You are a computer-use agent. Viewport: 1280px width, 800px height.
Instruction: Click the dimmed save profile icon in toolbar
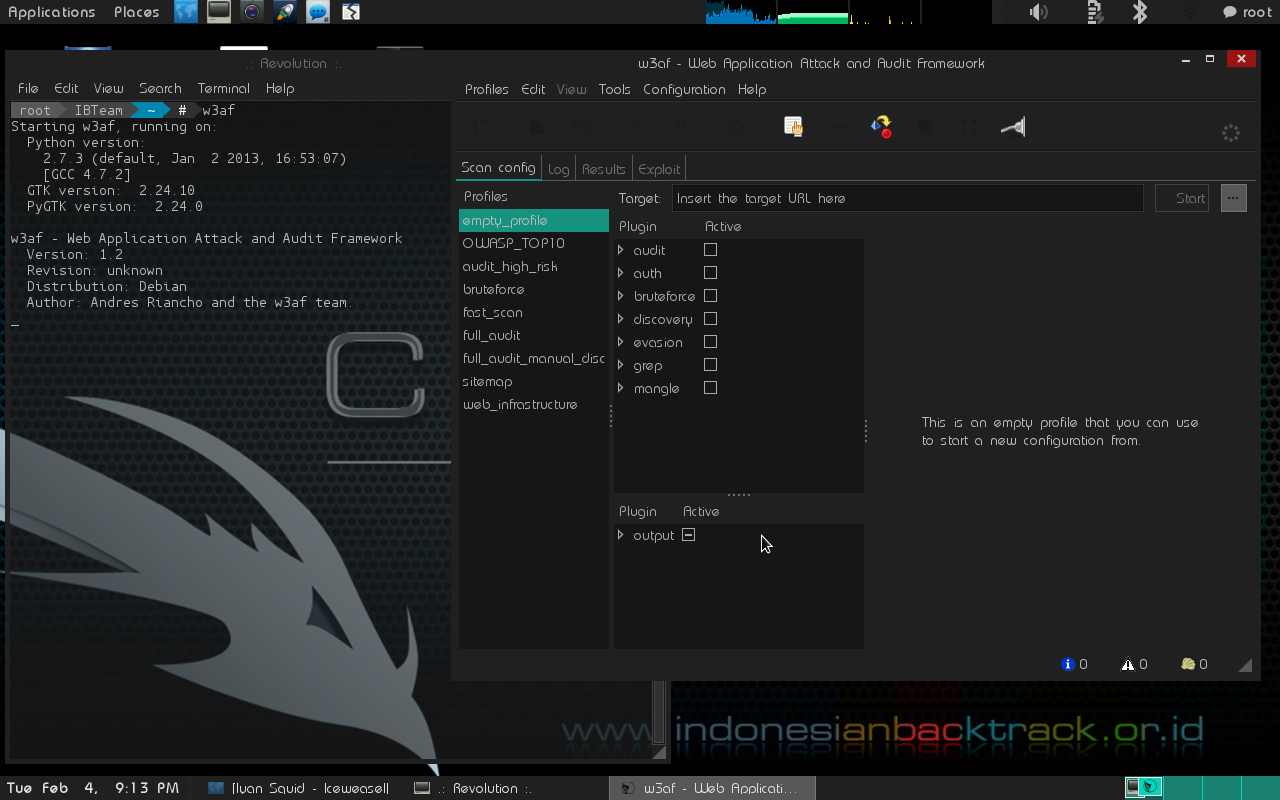coord(580,127)
